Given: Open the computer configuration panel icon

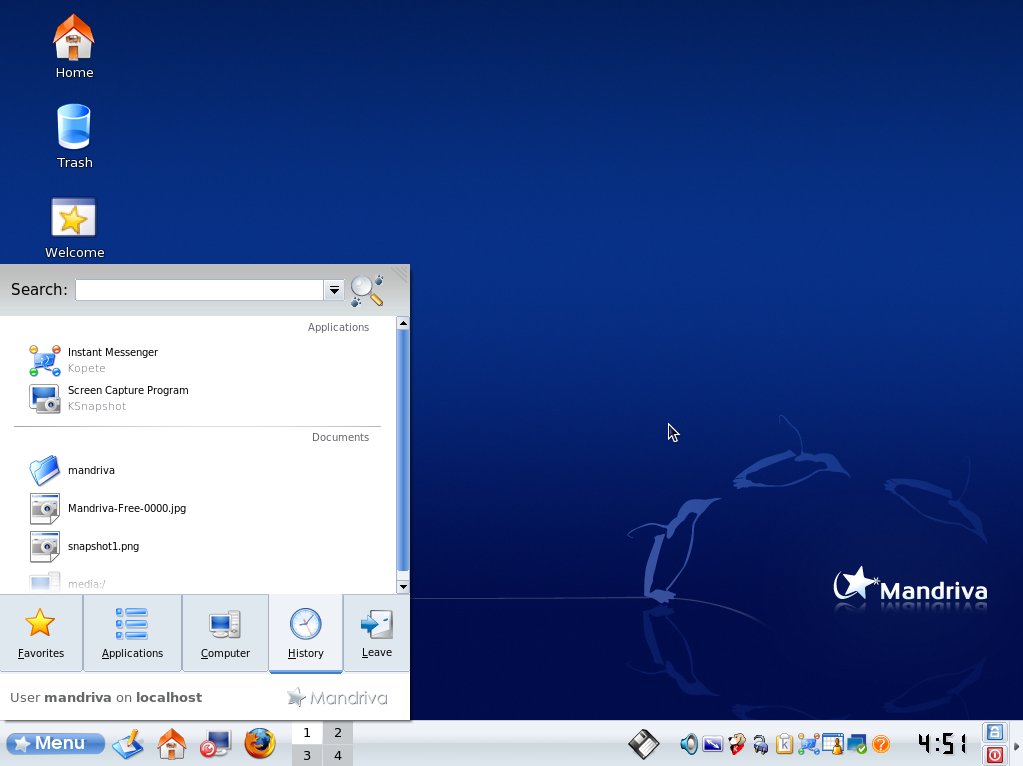Looking at the screenshot, I should 216,744.
